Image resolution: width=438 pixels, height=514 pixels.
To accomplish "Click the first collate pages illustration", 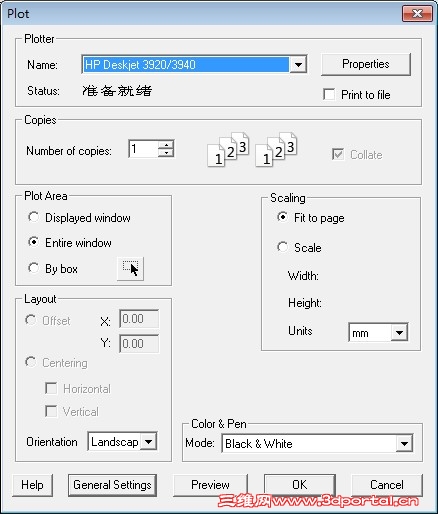I will click(228, 149).
